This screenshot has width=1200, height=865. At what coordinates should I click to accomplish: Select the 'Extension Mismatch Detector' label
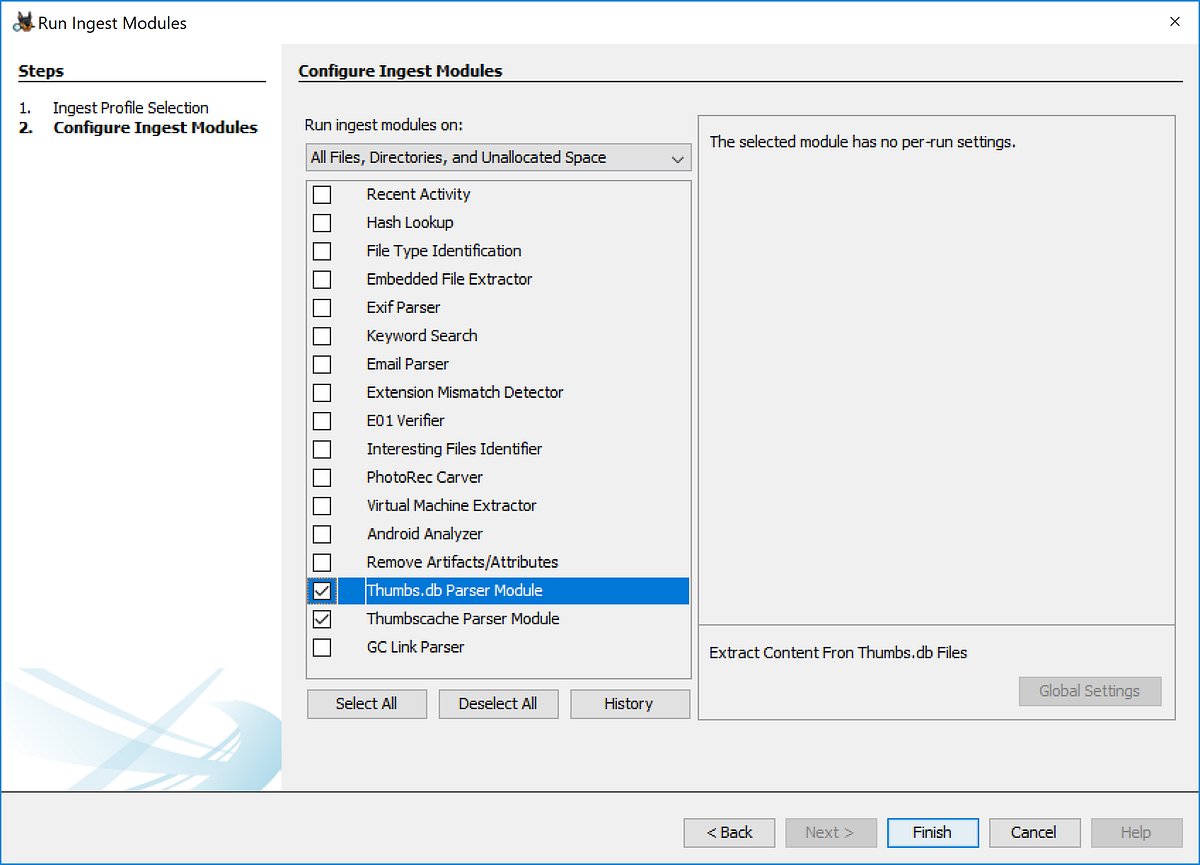[x=465, y=392]
